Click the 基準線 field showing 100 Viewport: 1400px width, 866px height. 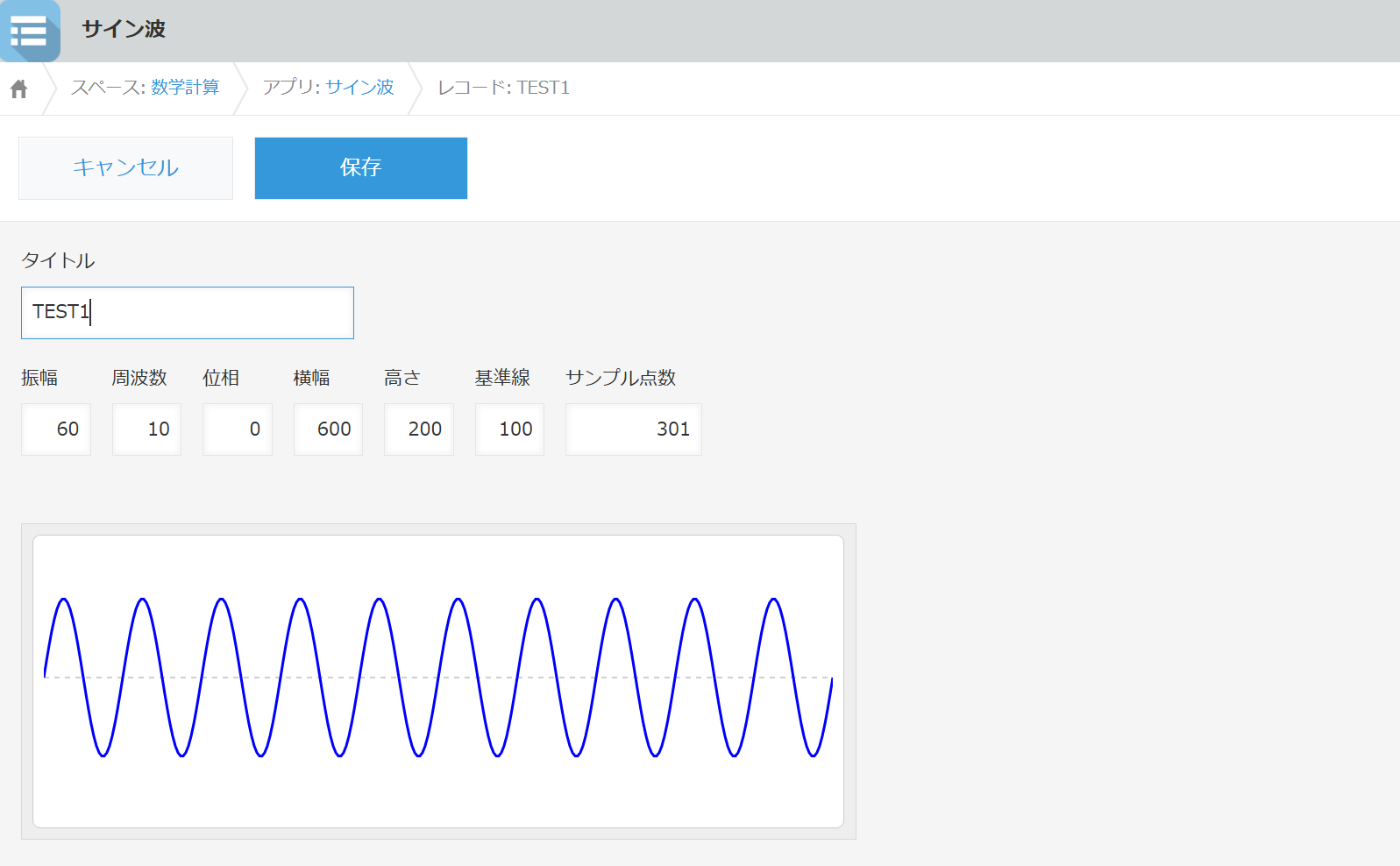(x=509, y=429)
